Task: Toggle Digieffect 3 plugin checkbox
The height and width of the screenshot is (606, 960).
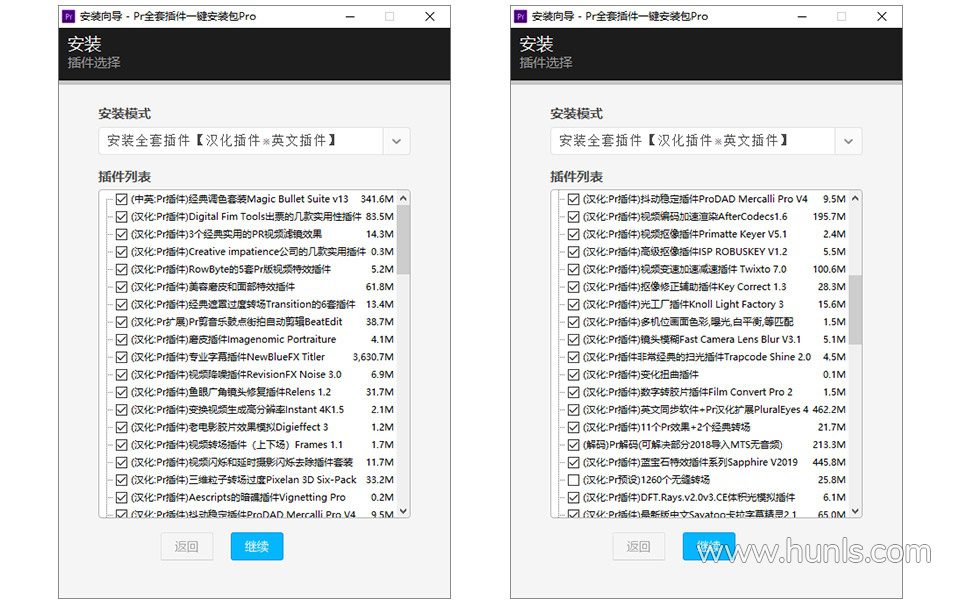Action: (121, 427)
